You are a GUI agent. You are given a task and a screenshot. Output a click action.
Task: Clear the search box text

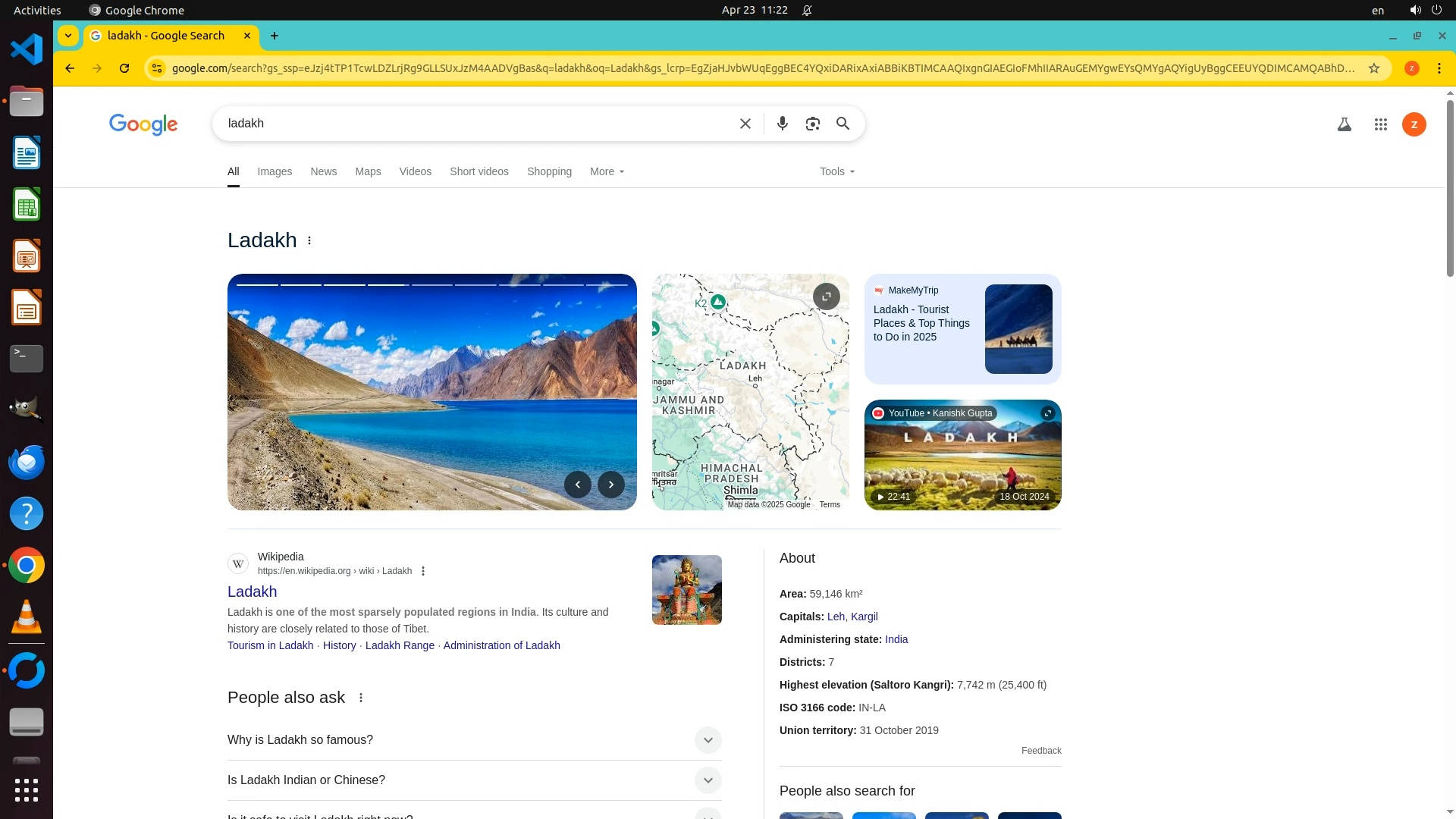pyautogui.click(x=745, y=124)
